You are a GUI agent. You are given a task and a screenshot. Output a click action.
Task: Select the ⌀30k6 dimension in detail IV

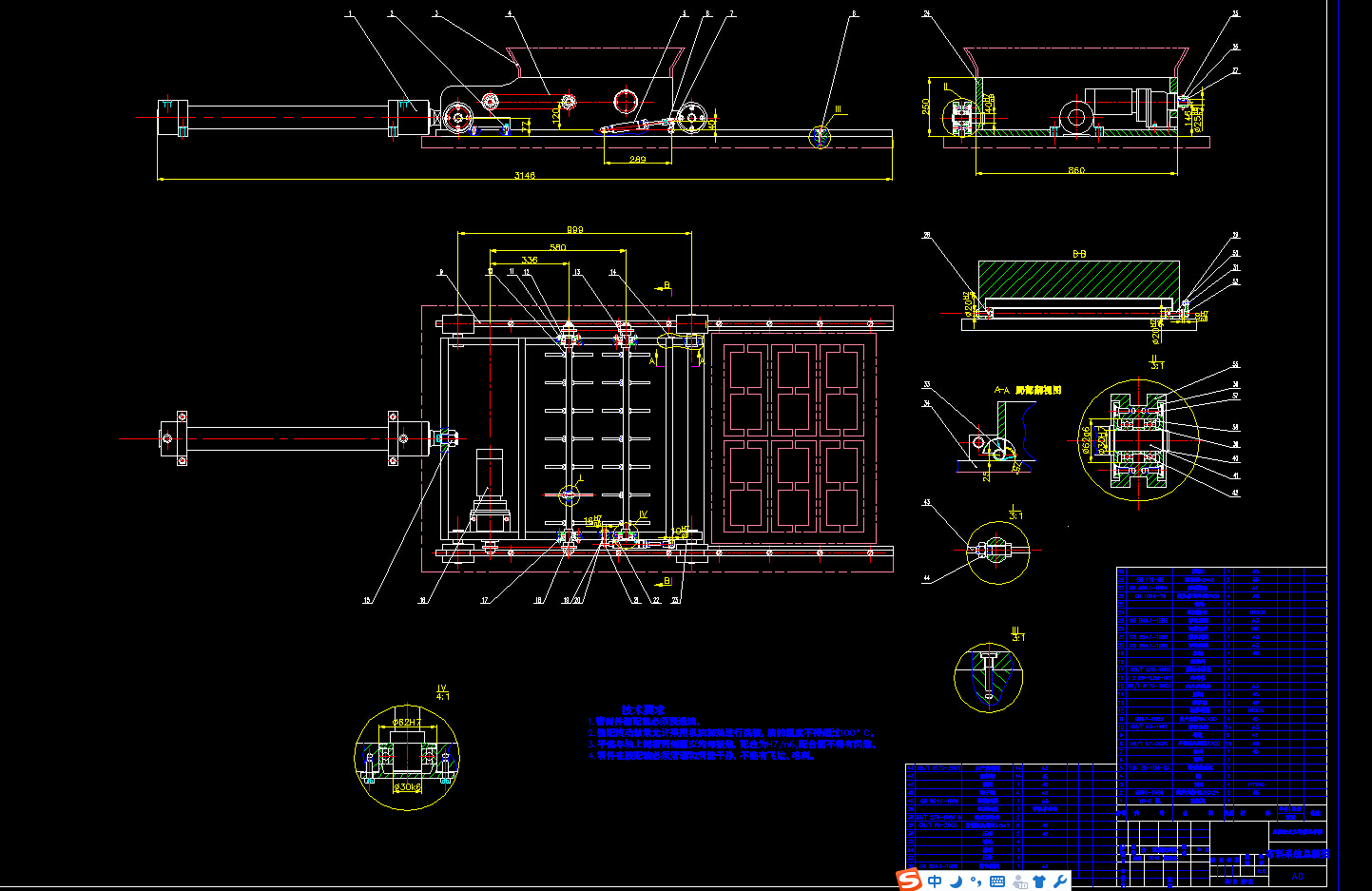[407, 786]
